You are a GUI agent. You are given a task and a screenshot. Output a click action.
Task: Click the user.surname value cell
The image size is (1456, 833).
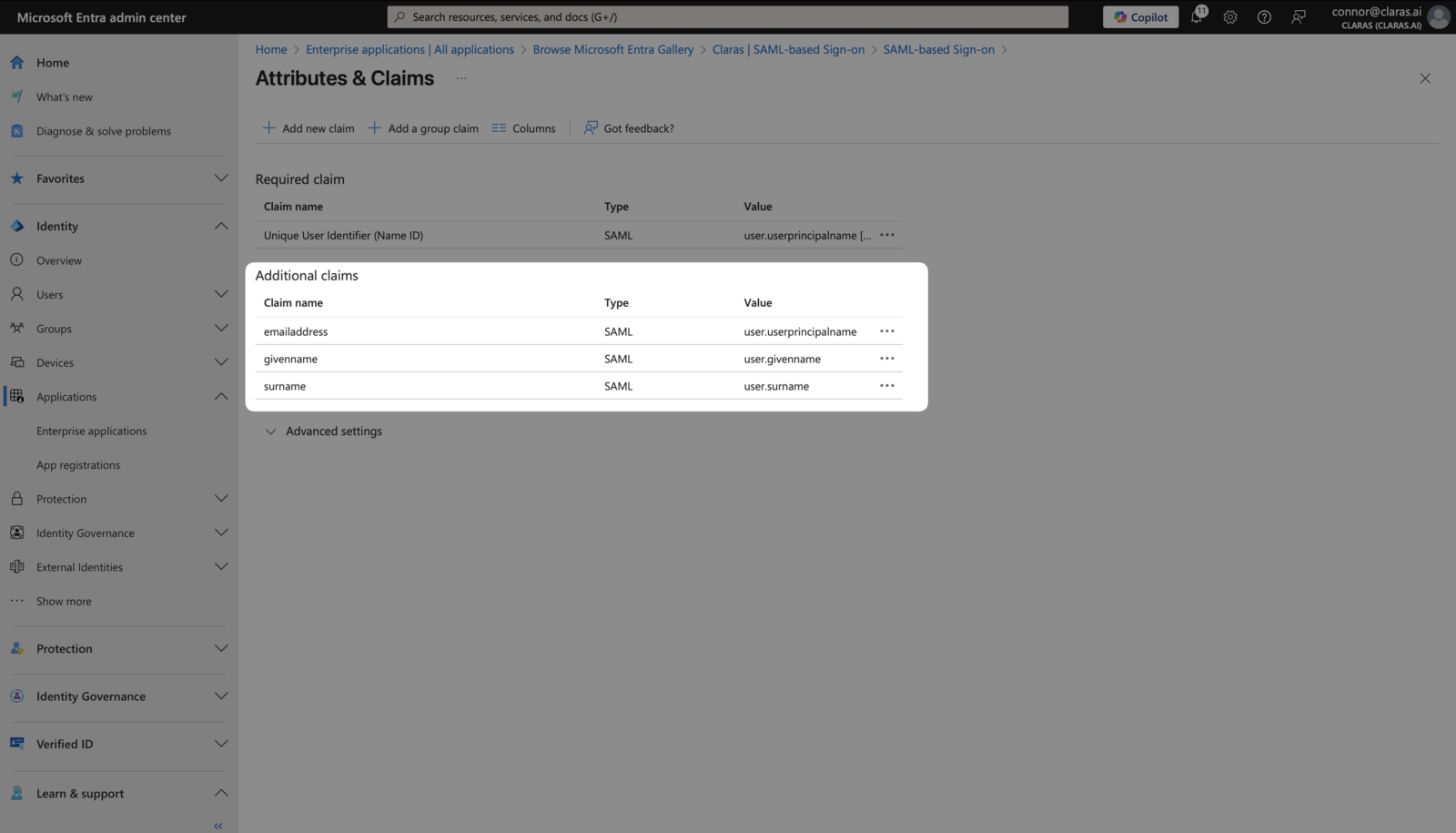(x=776, y=386)
